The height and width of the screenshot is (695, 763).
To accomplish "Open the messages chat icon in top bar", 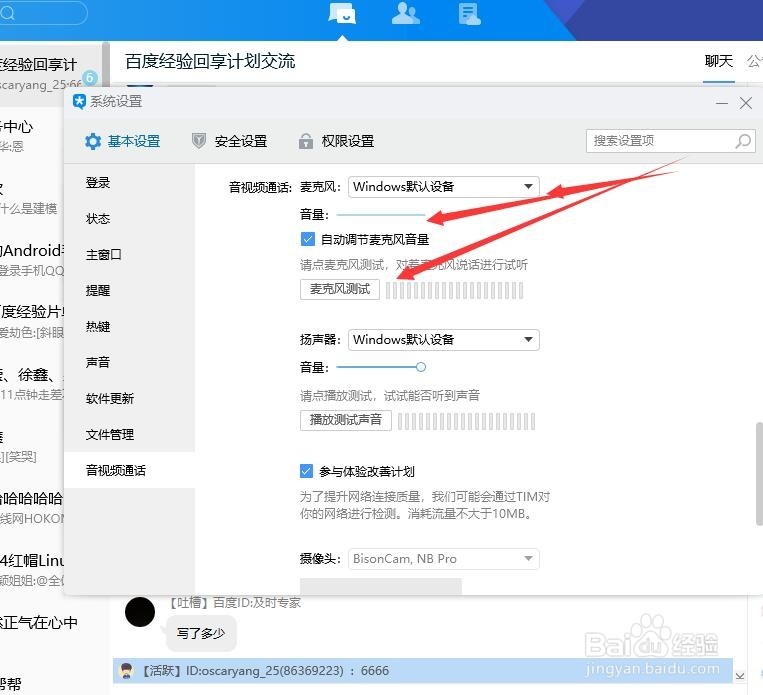I will [342, 14].
